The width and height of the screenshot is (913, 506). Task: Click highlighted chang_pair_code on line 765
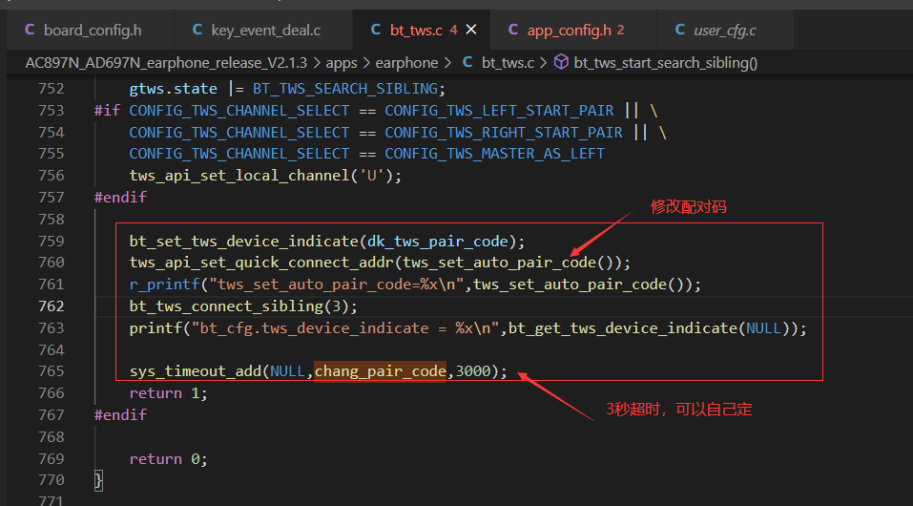(x=380, y=371)
